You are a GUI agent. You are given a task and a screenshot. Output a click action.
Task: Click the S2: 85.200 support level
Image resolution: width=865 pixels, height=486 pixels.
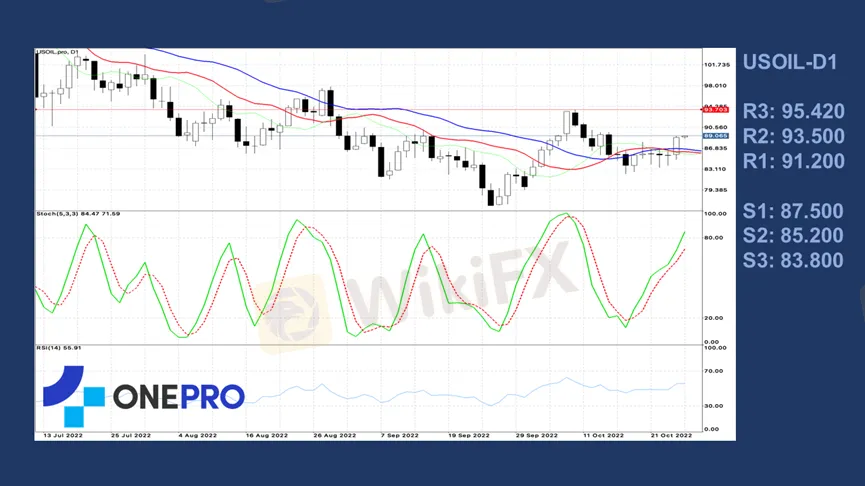[x=793, y=236]
